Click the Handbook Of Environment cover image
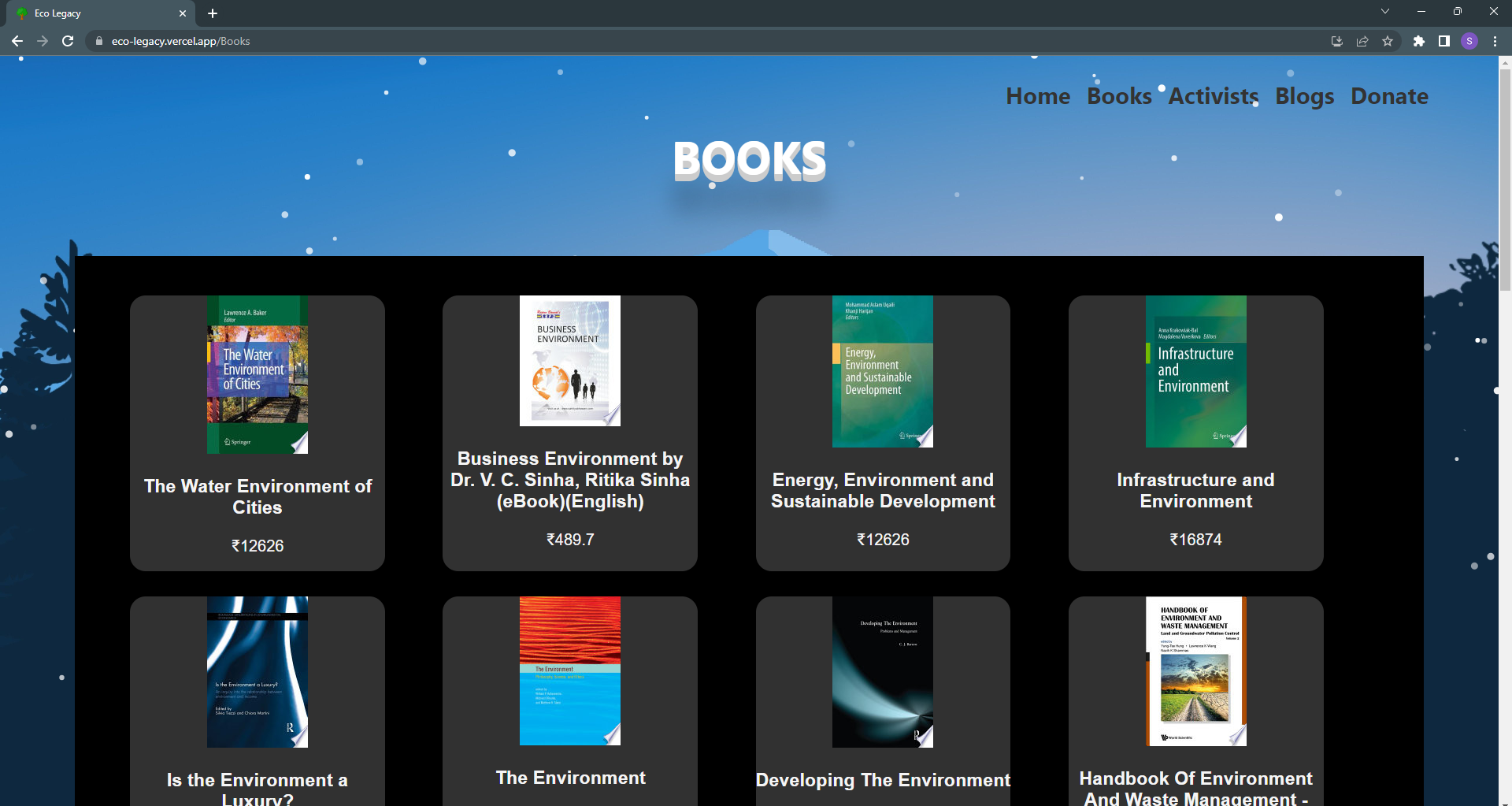The image size is (1512, 806). coord(1195,671)
